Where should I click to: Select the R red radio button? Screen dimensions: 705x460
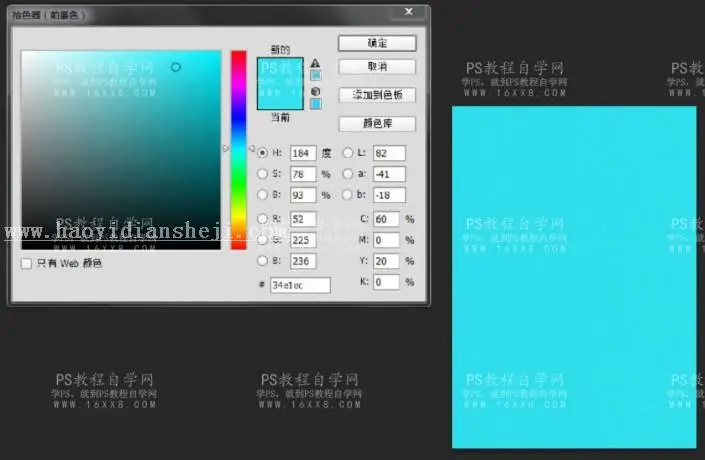262,219
